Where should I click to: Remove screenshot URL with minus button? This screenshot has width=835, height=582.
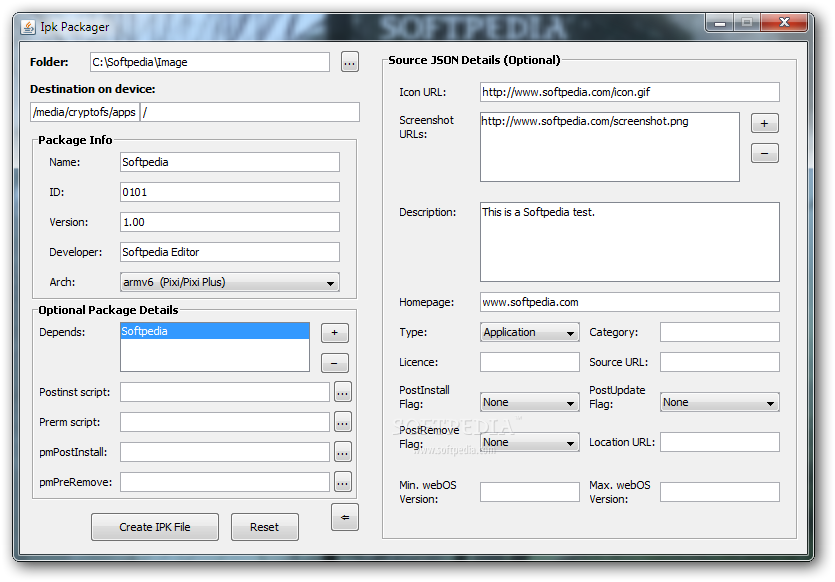coord(765,153)
